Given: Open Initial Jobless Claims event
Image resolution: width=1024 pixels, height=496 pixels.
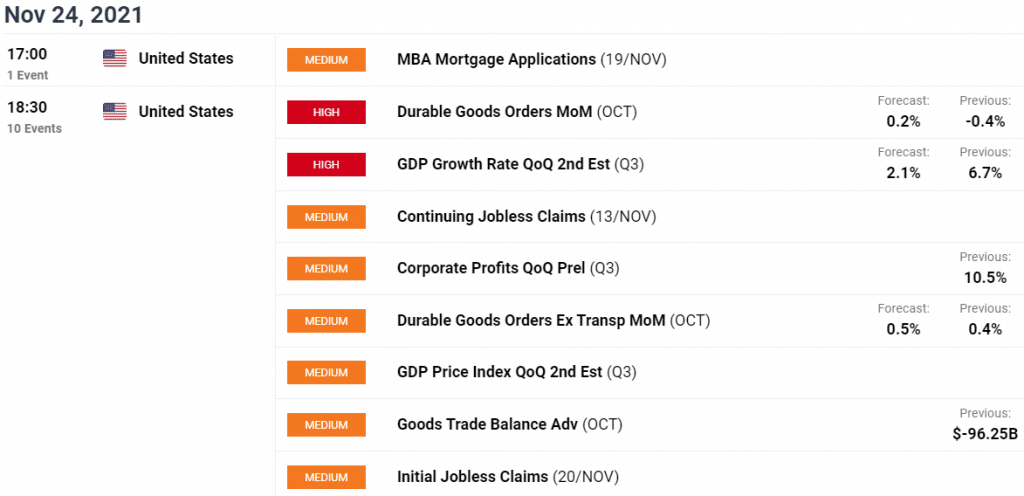Looking at the screenshot, I should click(x=507, y=477).
